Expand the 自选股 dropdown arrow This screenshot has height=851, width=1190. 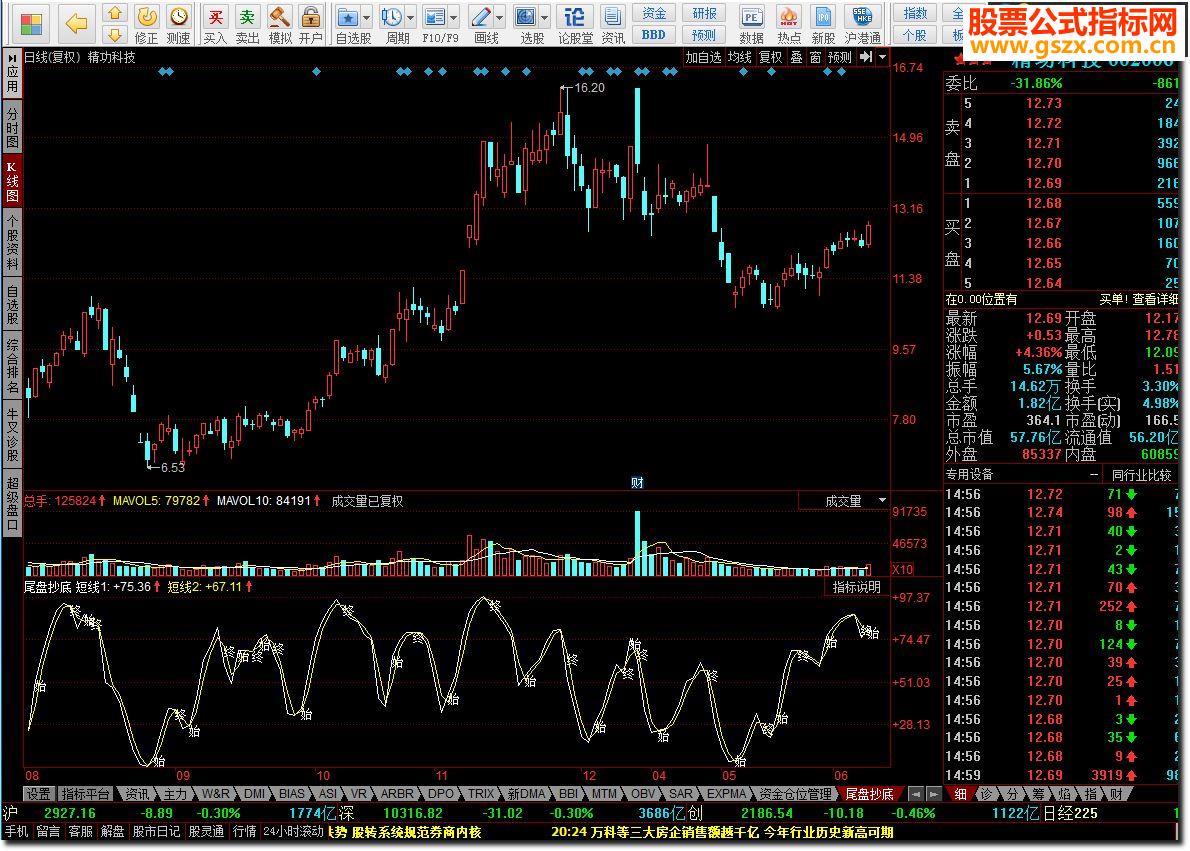click(367, 17)
